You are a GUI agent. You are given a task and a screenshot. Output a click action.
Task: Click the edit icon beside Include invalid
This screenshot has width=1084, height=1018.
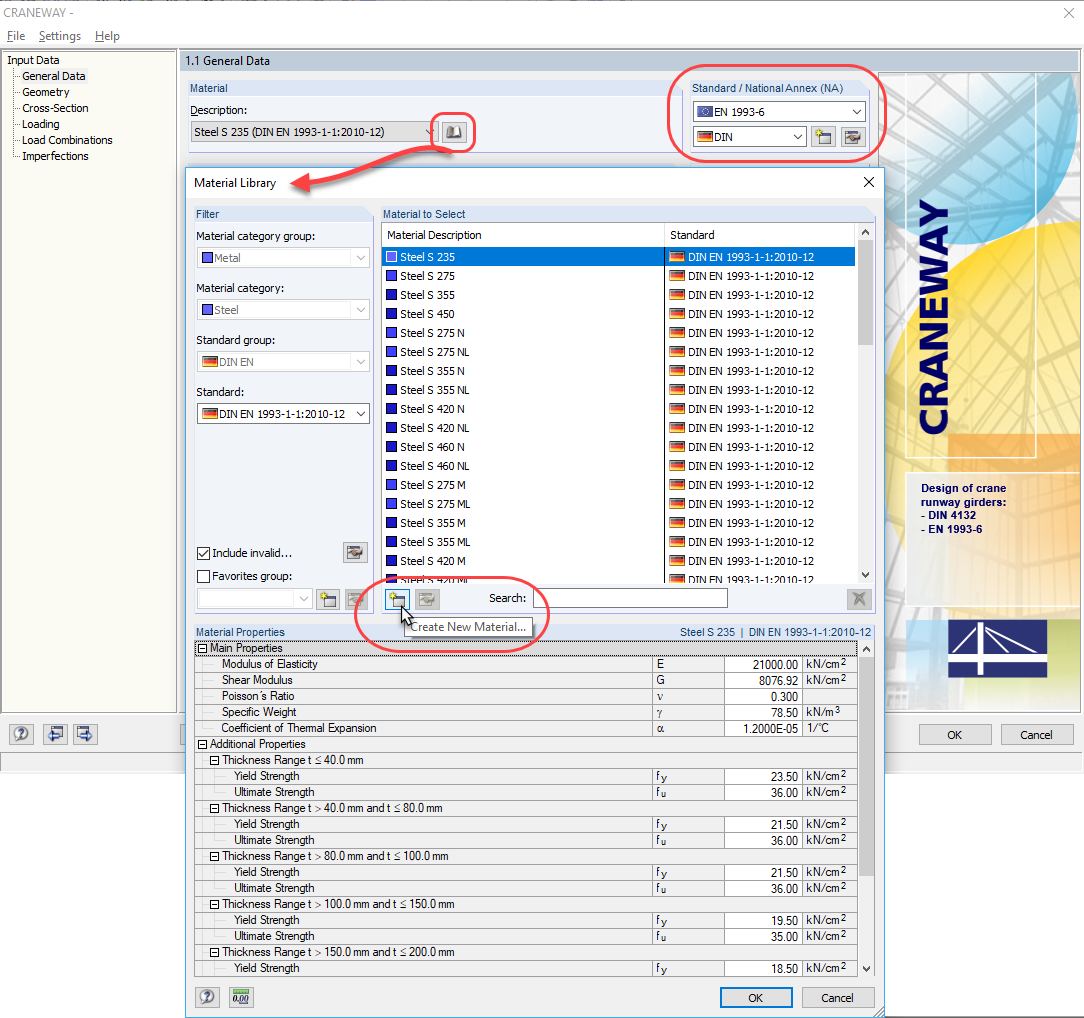point(355,553)
